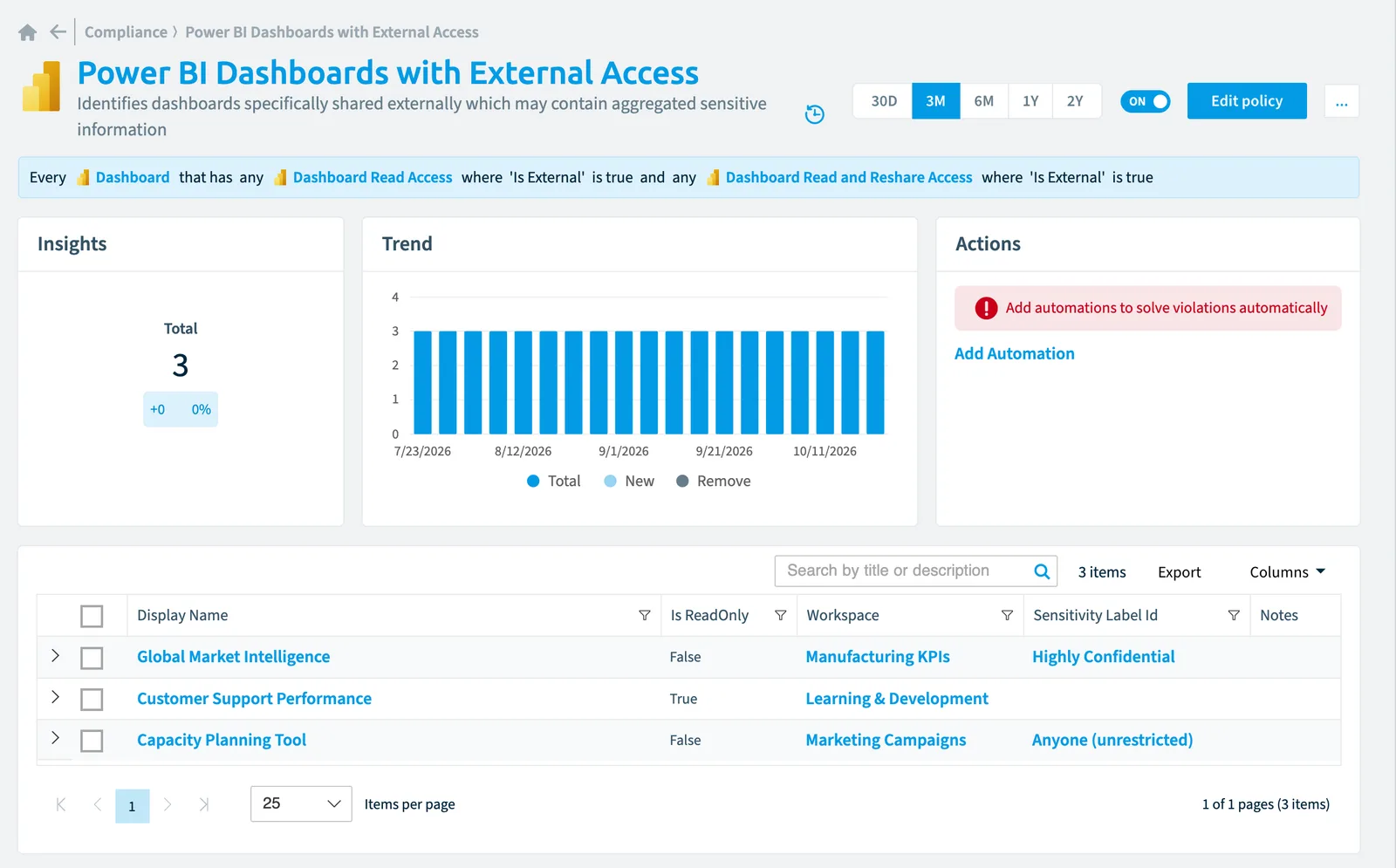Screen dimensions: 1396x868
Task: Click the Power BI logo icon
Action: click(x=41, y=86)
